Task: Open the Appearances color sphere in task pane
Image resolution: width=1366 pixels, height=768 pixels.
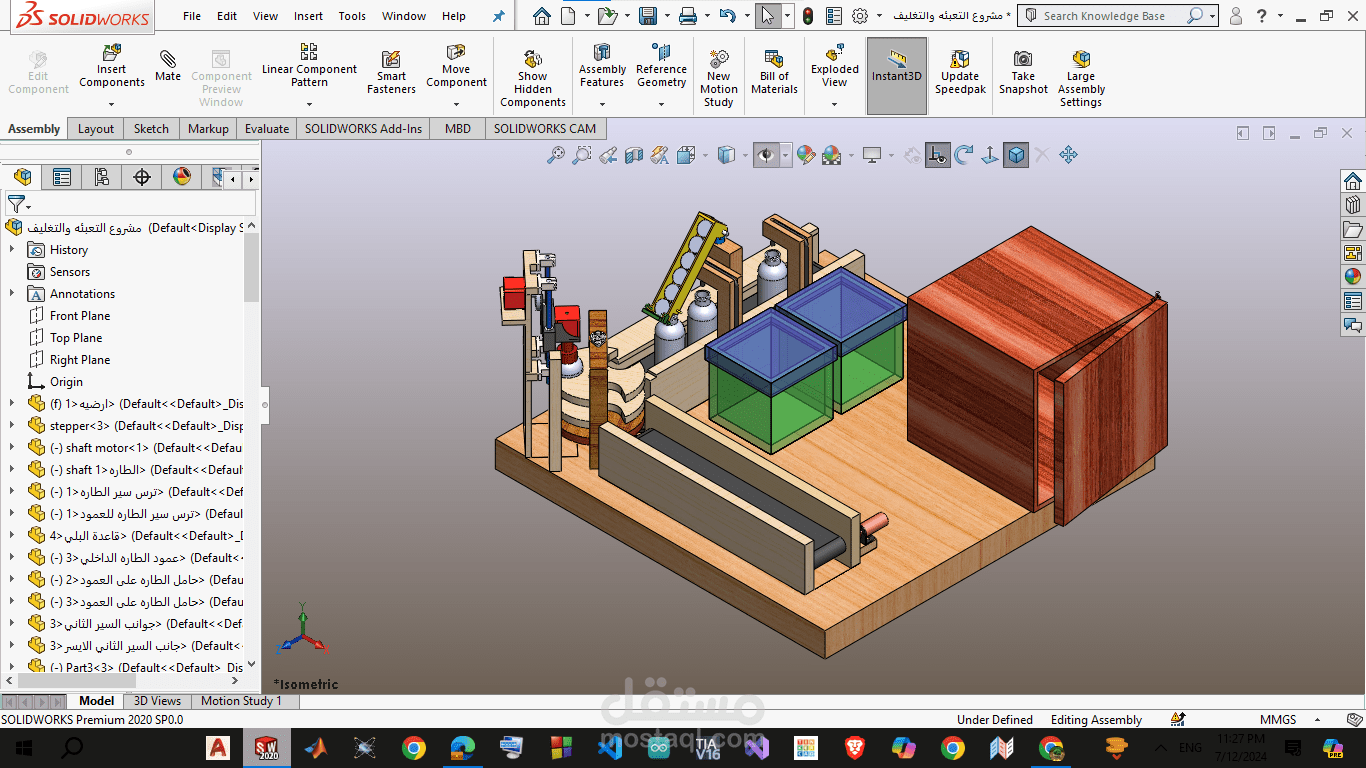Action: tap(1352, 277)
